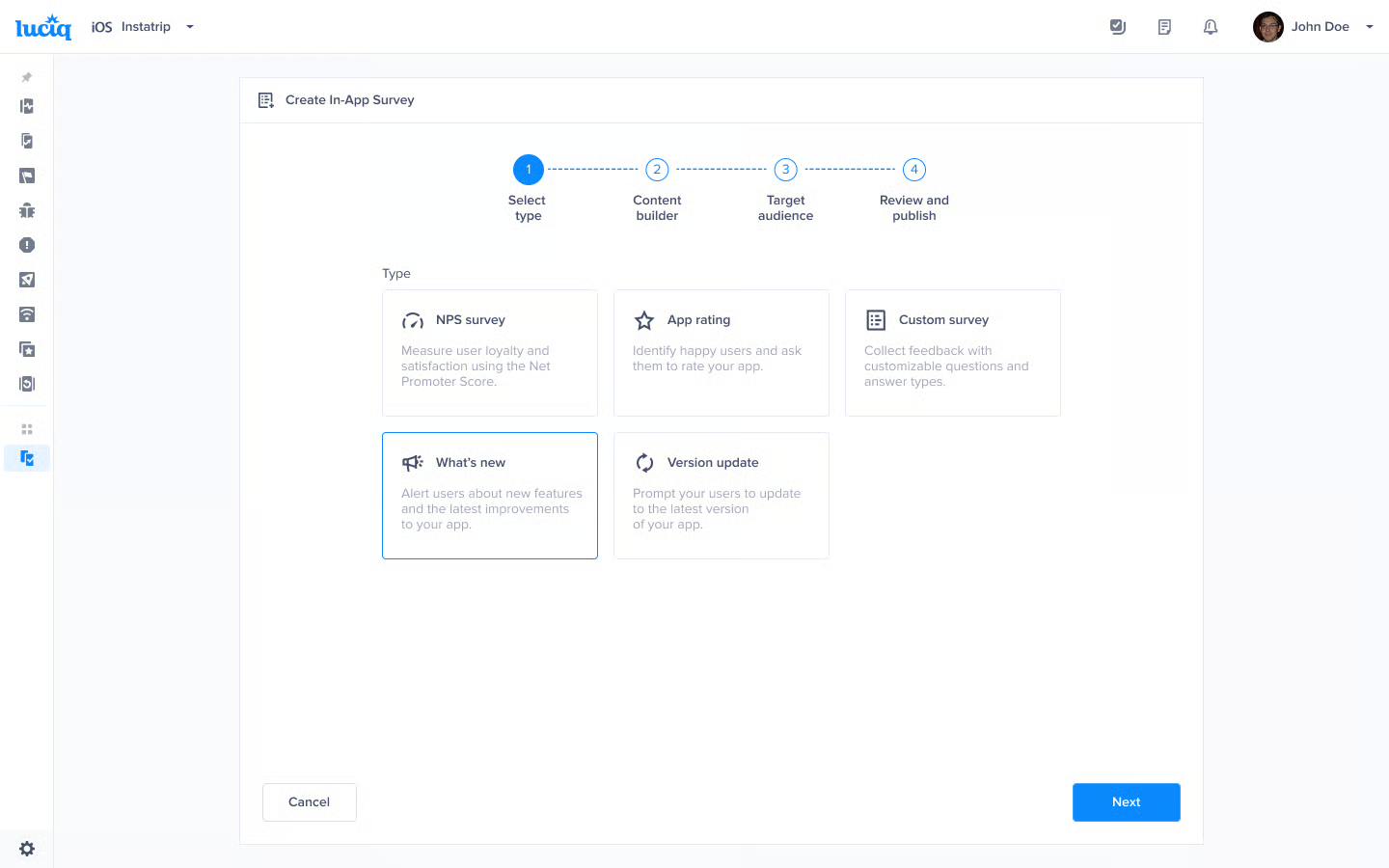
Task: Go to step 2 Content builder
Action: pos(657,170)
